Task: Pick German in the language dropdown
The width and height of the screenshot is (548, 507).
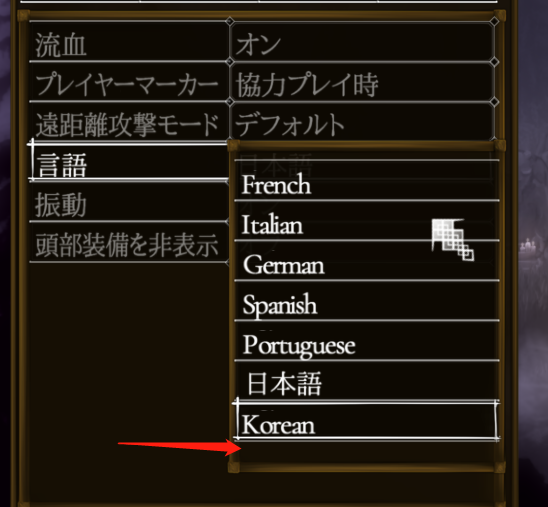Action: [367, 261]
